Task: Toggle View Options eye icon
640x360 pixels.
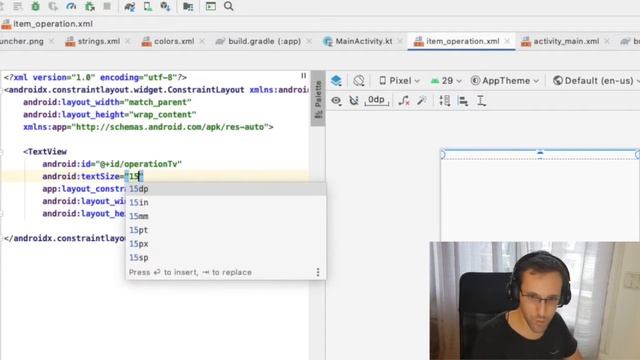Action: click(x=336, y=100)
